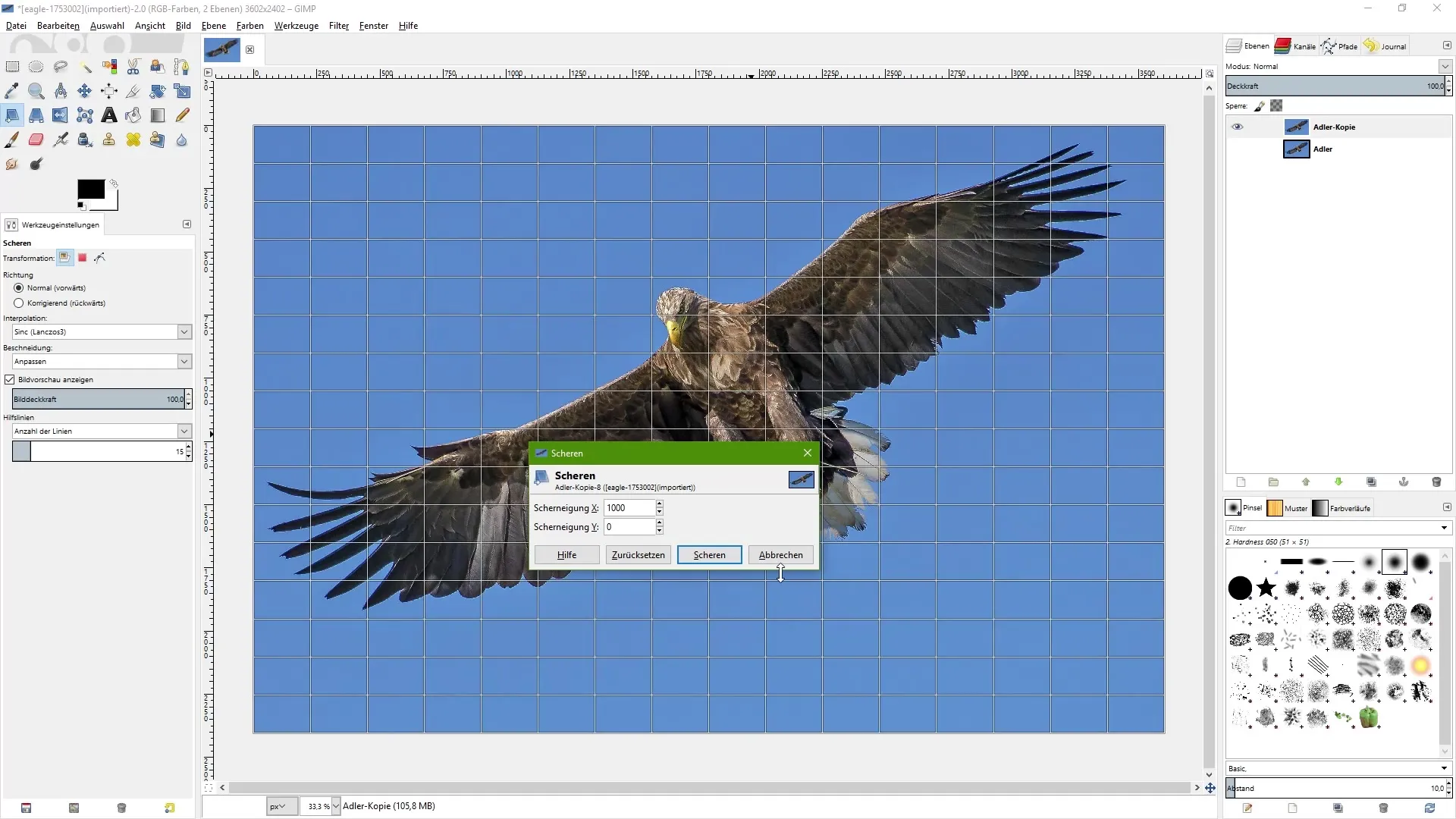Screen dimensions: 1456x819
Task: Open the Interpolation Sinc (Lanczos3) dropdown
Action: coord(102,332)
